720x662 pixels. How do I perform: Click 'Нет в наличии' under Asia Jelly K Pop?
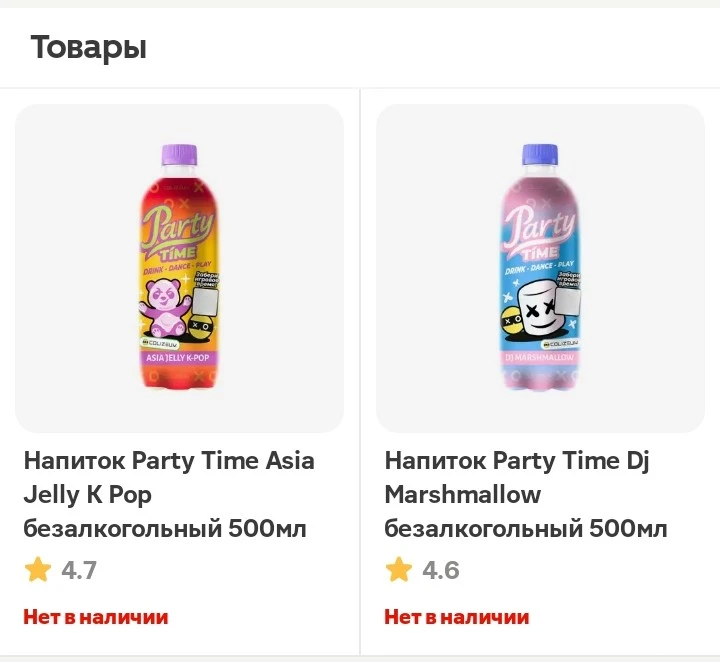(x=96, y=617)
